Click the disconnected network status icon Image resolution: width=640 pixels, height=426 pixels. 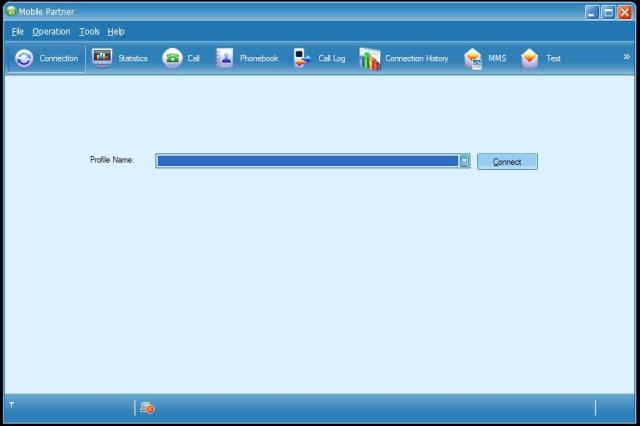tap(147, 407)
